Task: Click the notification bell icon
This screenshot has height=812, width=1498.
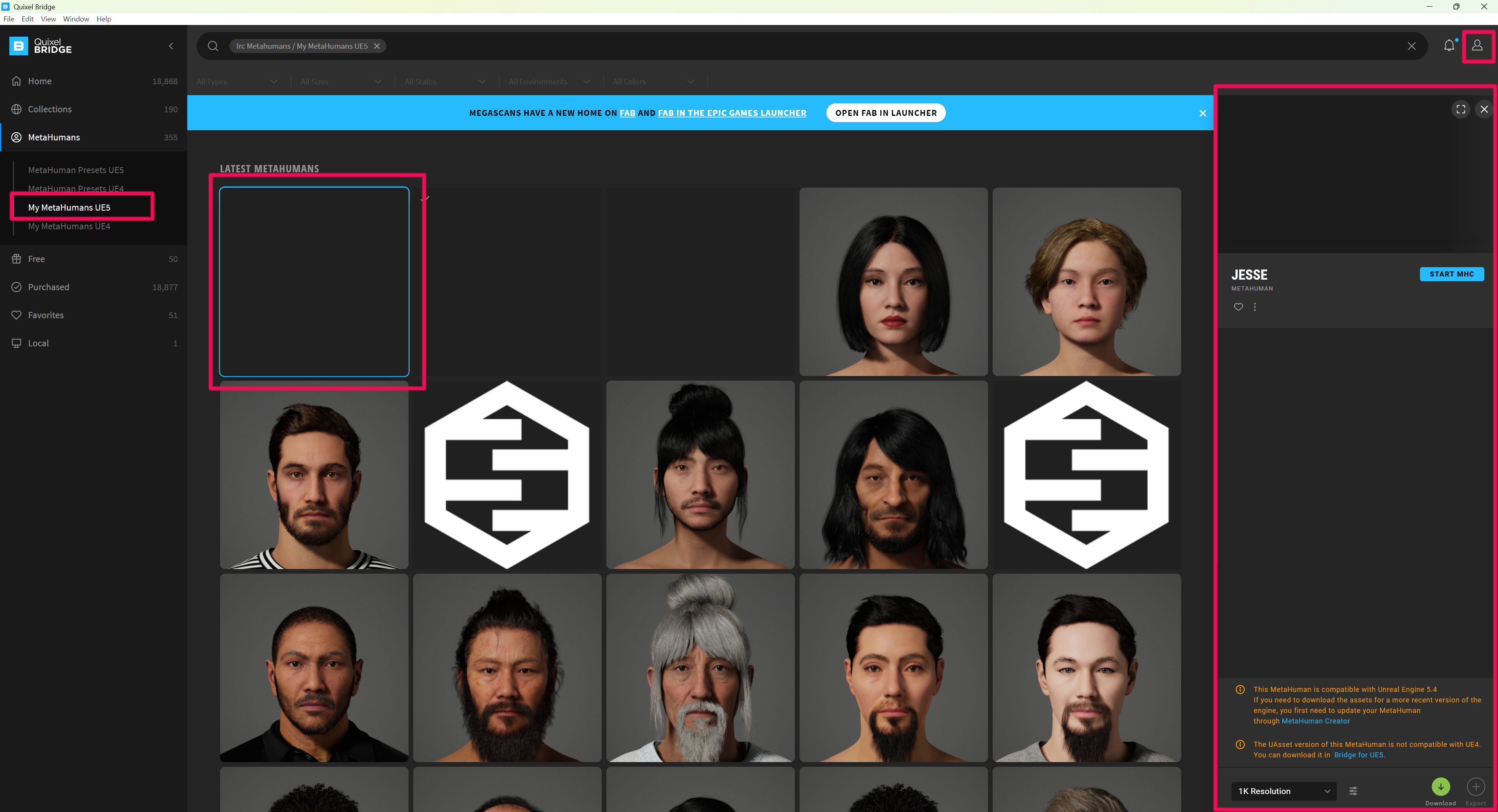Action: pos(1448,46)
